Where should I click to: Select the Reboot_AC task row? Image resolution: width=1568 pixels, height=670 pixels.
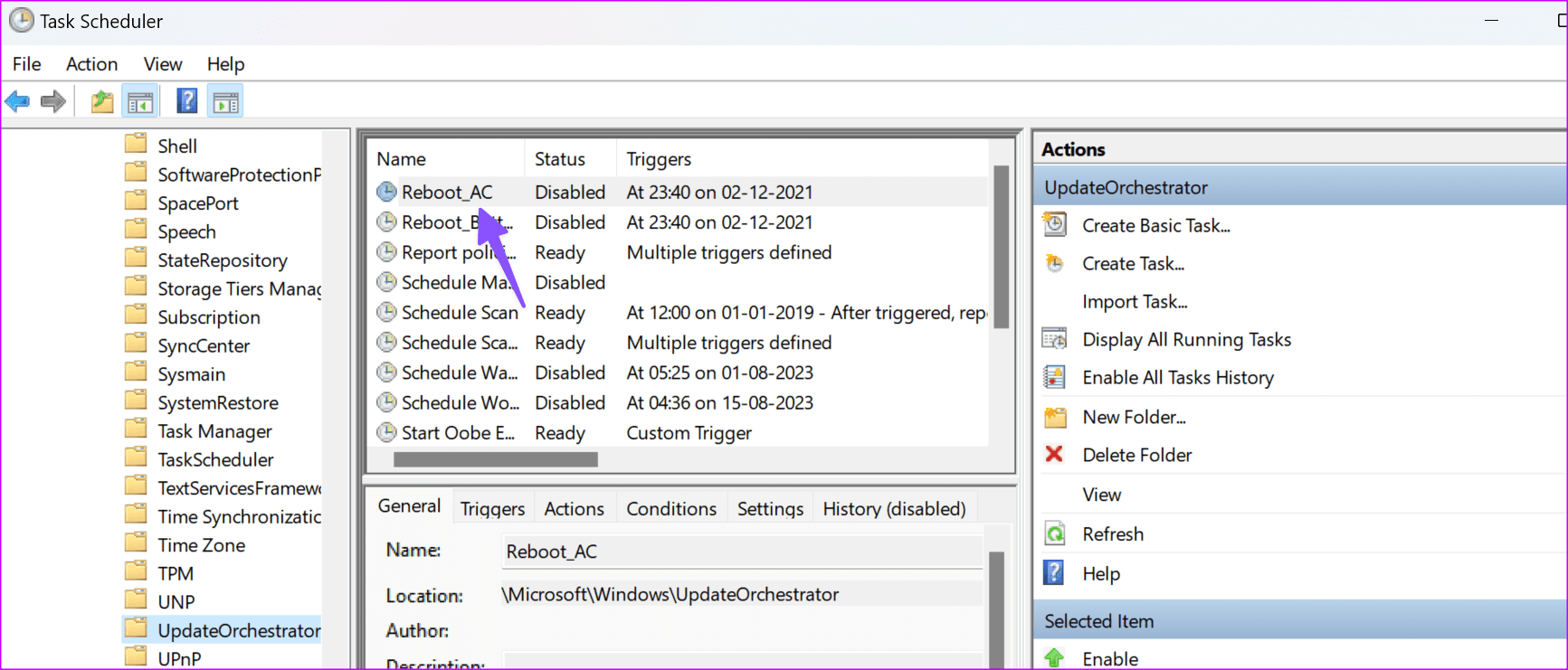[679, 192]
